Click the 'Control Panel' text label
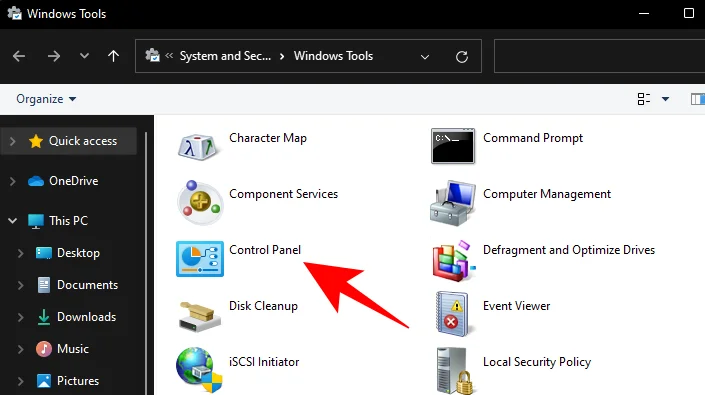The height and width of the screenshot is (395, 705). coord(265,250)
